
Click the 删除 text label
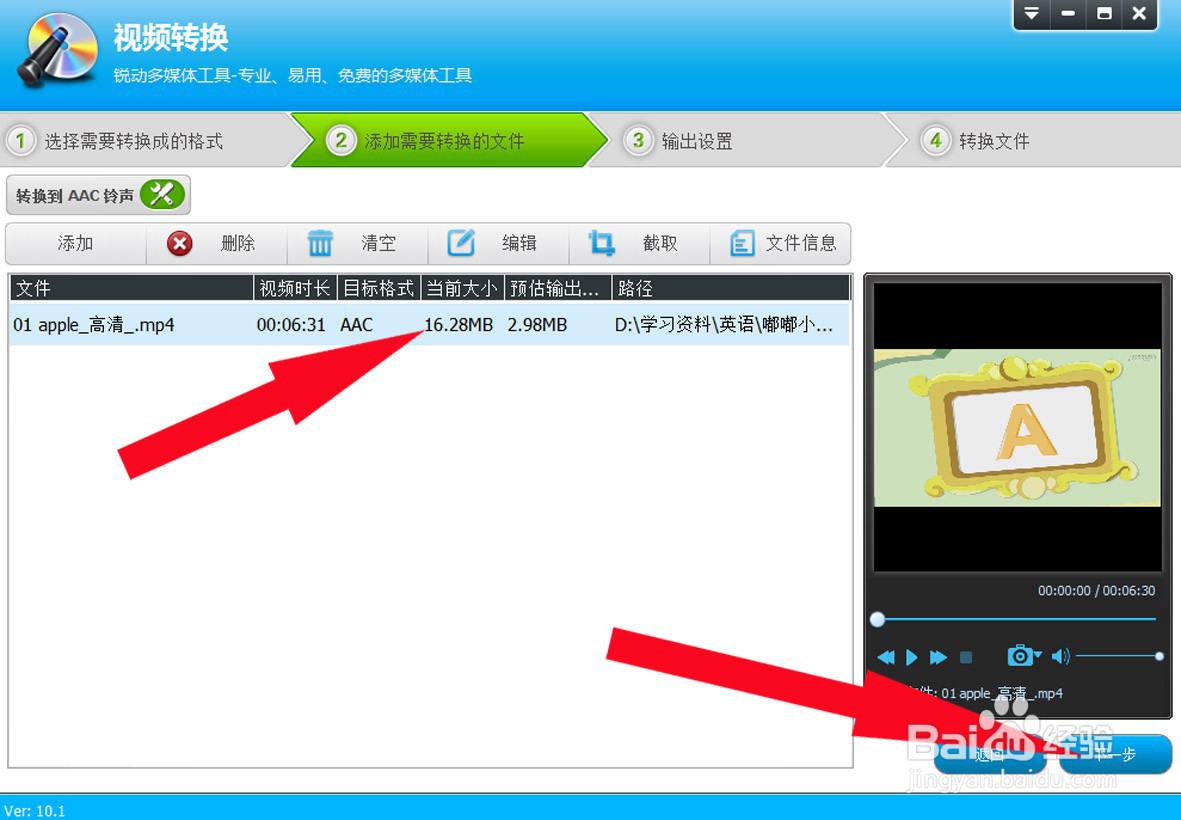click(x=238, y=243)
